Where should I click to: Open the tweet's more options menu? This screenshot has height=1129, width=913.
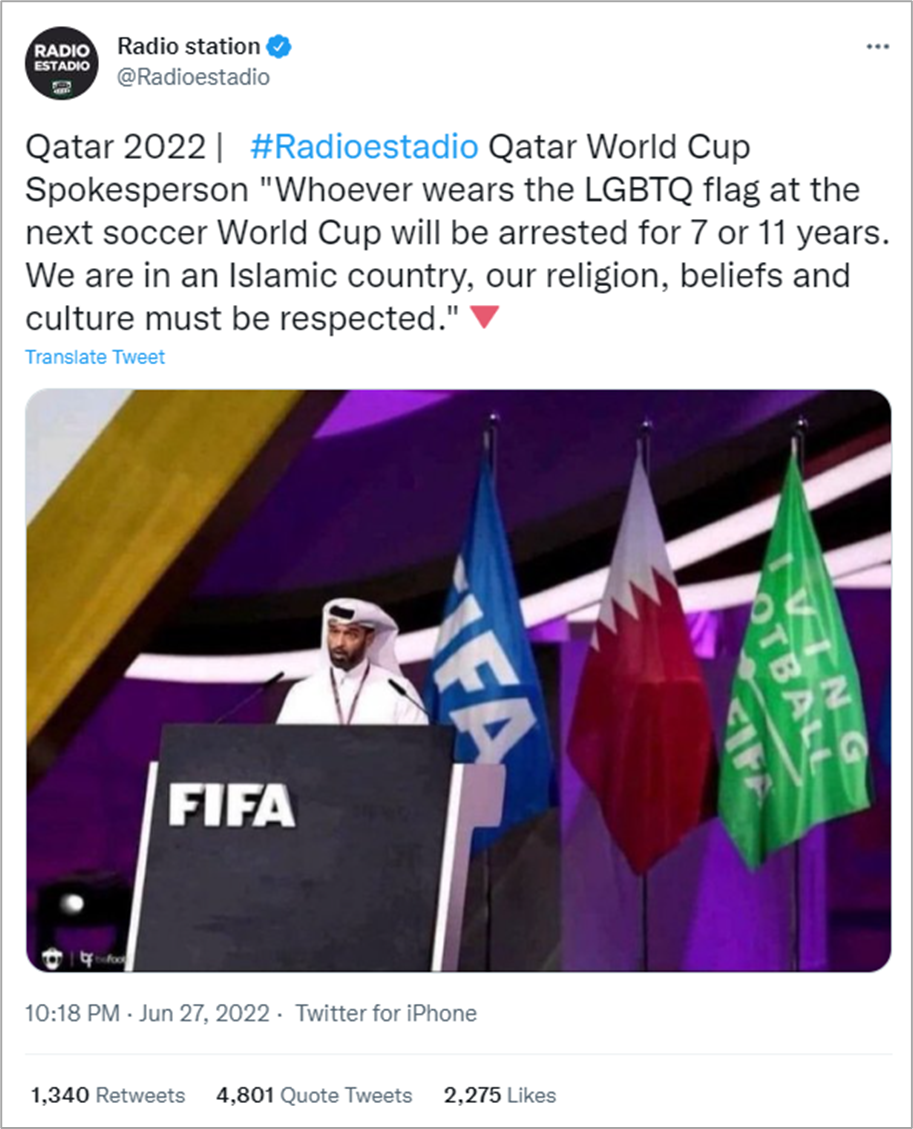coord(877,46)
